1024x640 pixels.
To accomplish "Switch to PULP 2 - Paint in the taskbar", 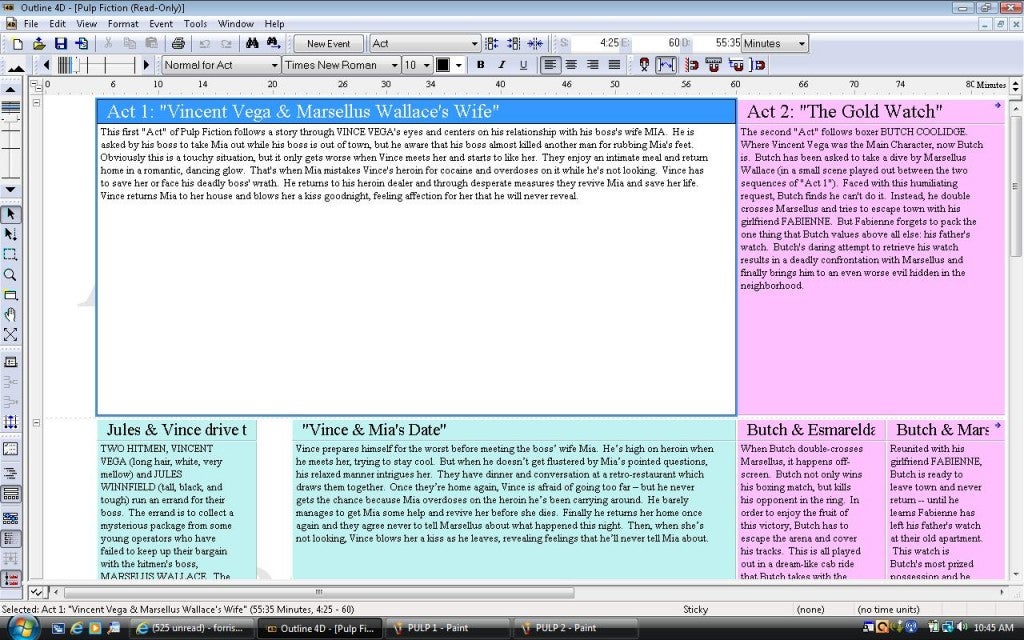I will [x=575, y=628].
